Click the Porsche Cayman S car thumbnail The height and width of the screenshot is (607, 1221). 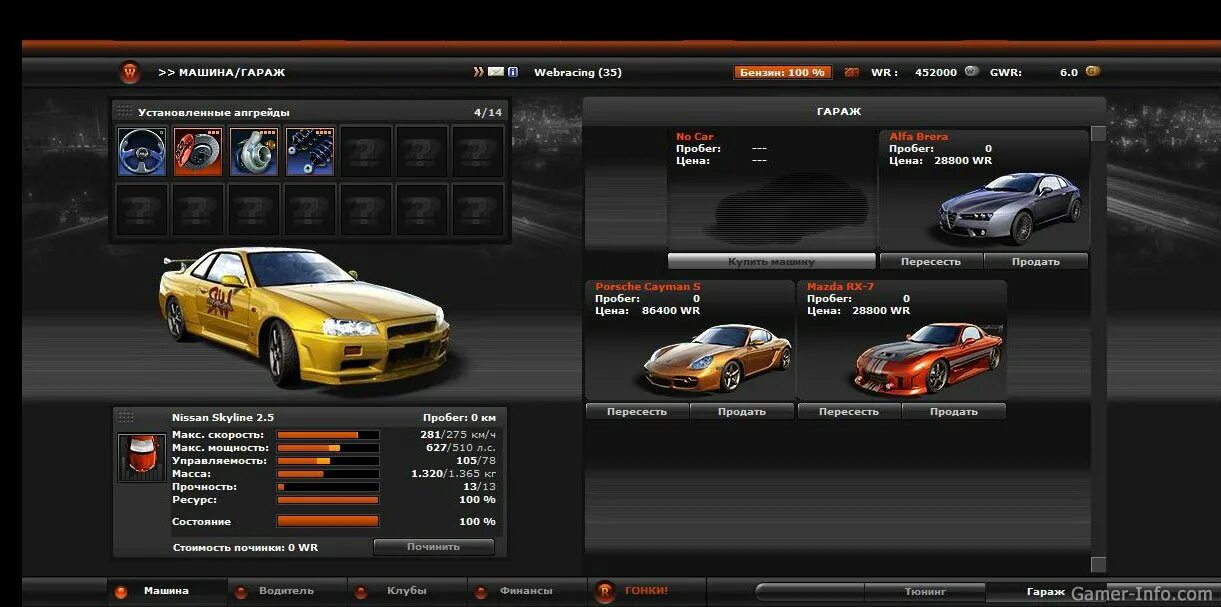tap(717, 357)
